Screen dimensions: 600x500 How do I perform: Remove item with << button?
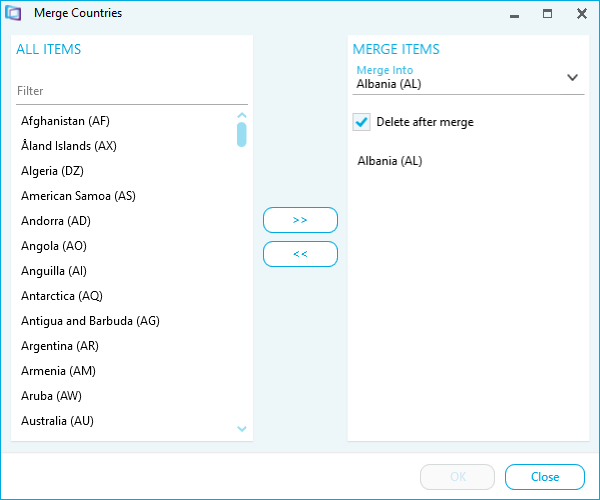300,254
